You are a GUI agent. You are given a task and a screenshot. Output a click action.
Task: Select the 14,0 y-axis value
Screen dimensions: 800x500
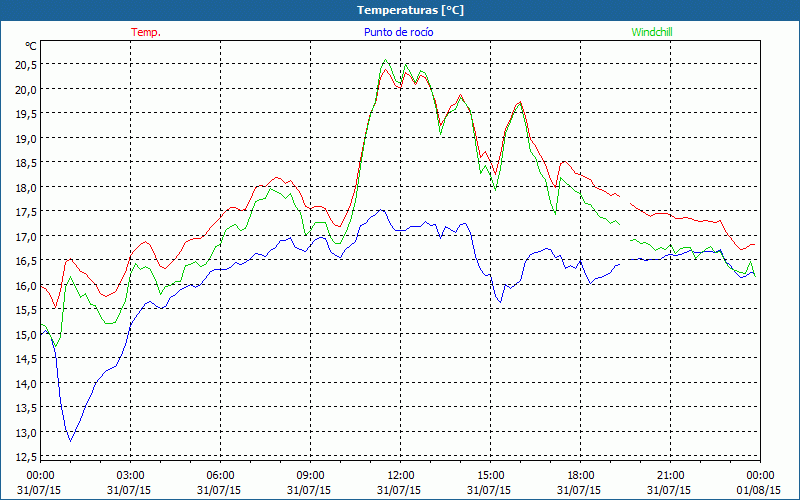coord(25,384)
